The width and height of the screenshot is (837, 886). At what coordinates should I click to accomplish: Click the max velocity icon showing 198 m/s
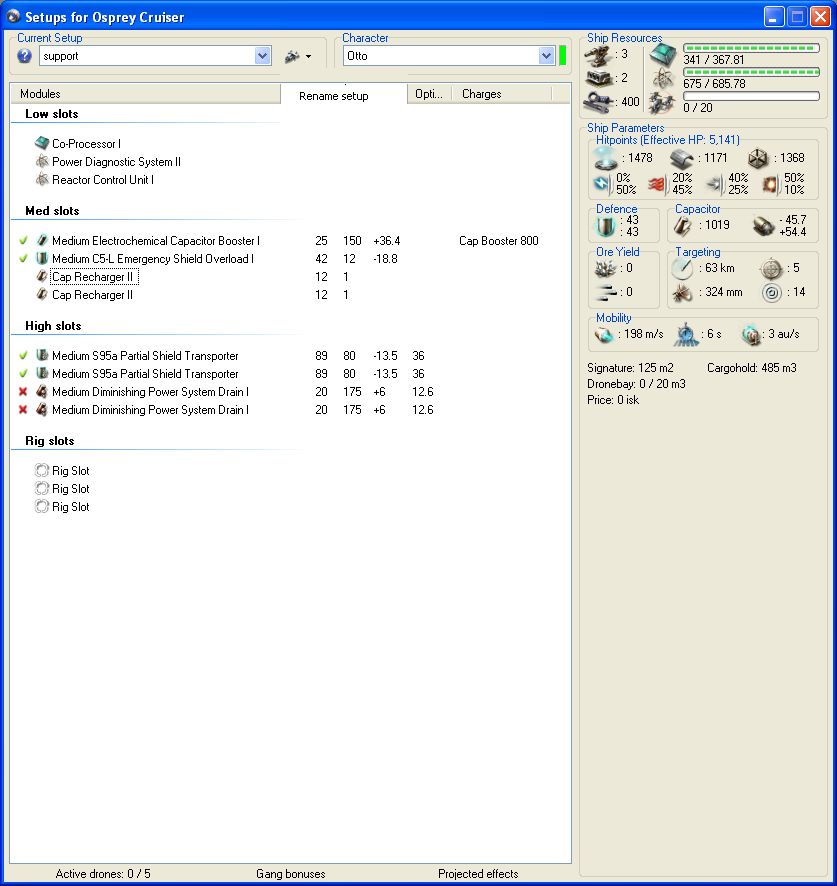click(604, 335)
